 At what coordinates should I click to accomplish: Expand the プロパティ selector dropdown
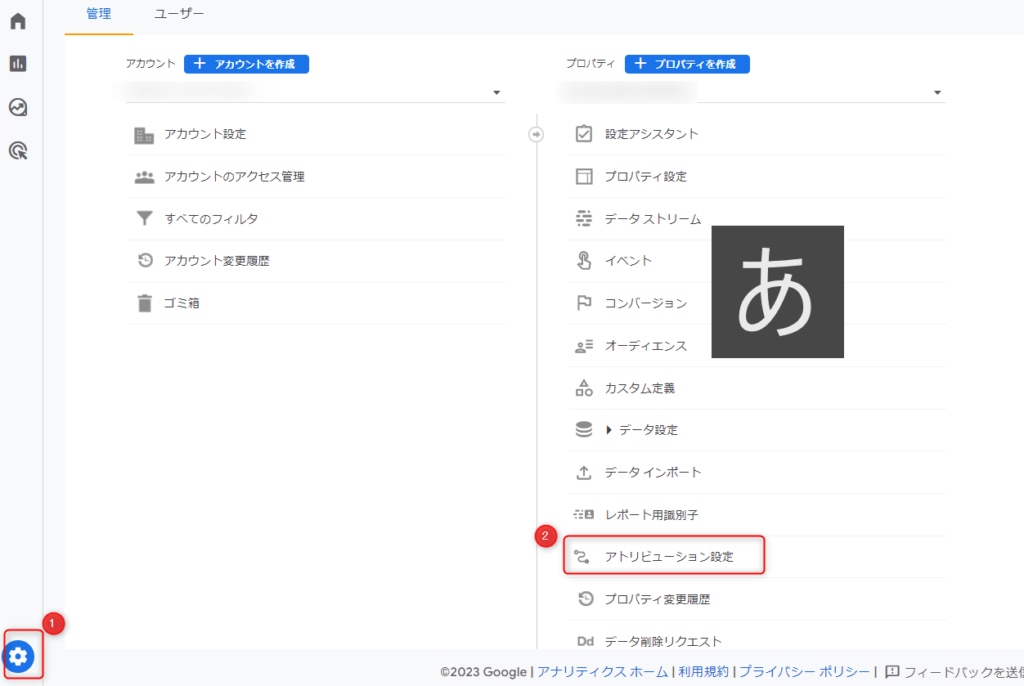coord(937,93)
